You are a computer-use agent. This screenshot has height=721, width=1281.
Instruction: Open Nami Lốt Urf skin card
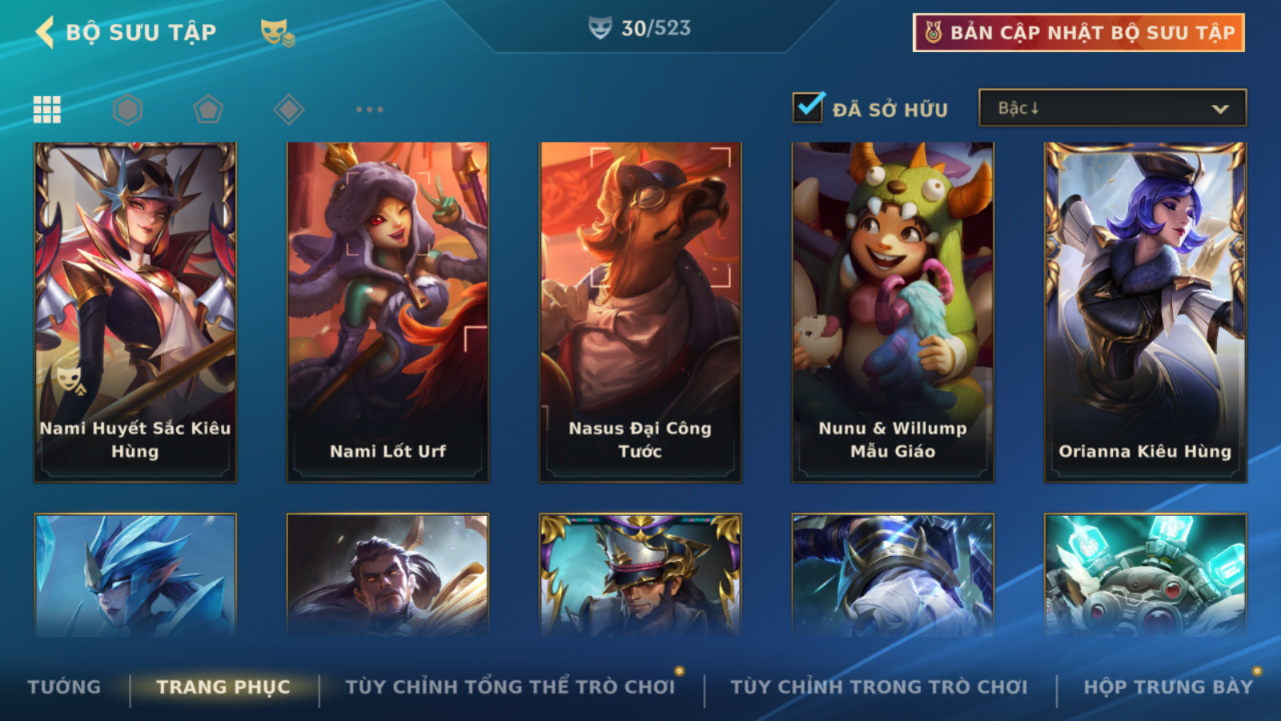[x=388, y=312]
